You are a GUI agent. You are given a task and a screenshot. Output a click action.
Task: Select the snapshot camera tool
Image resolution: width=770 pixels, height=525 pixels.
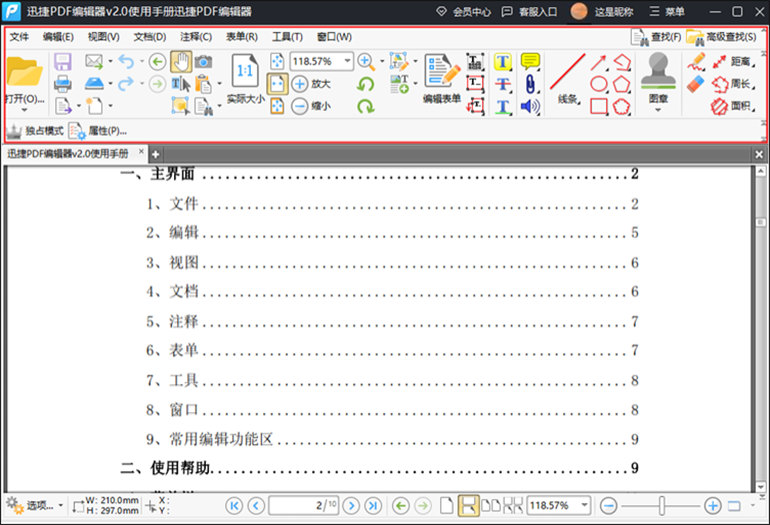click(x=203, y=62)
